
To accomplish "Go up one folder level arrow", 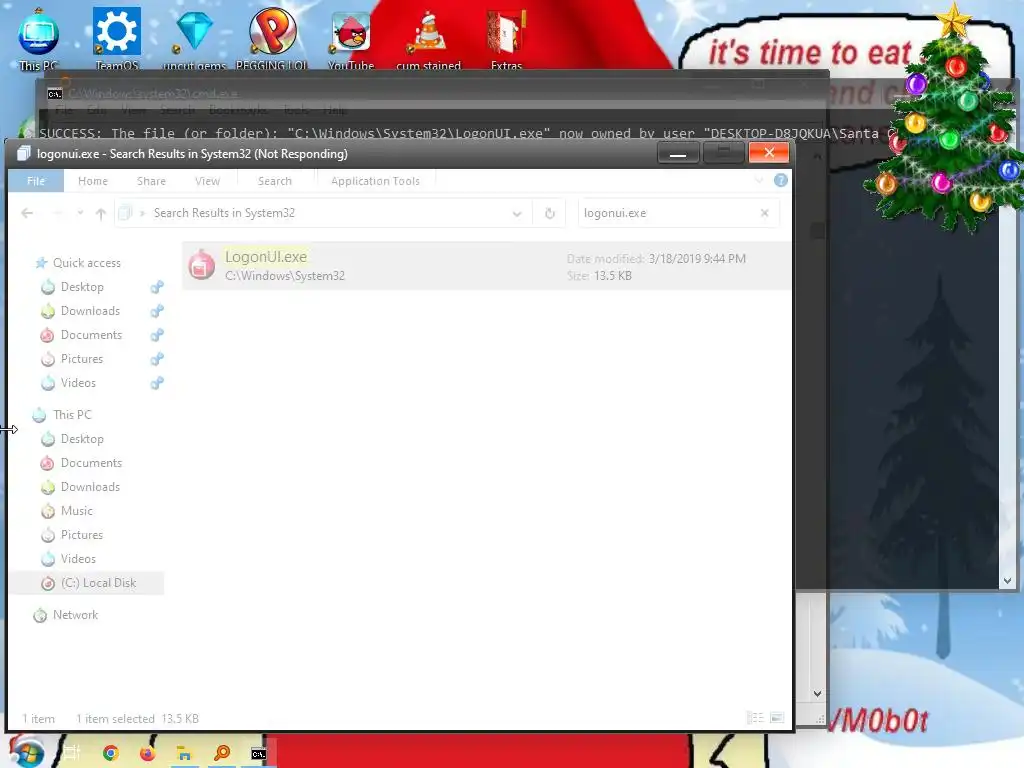I will click(x=101, y=214).
